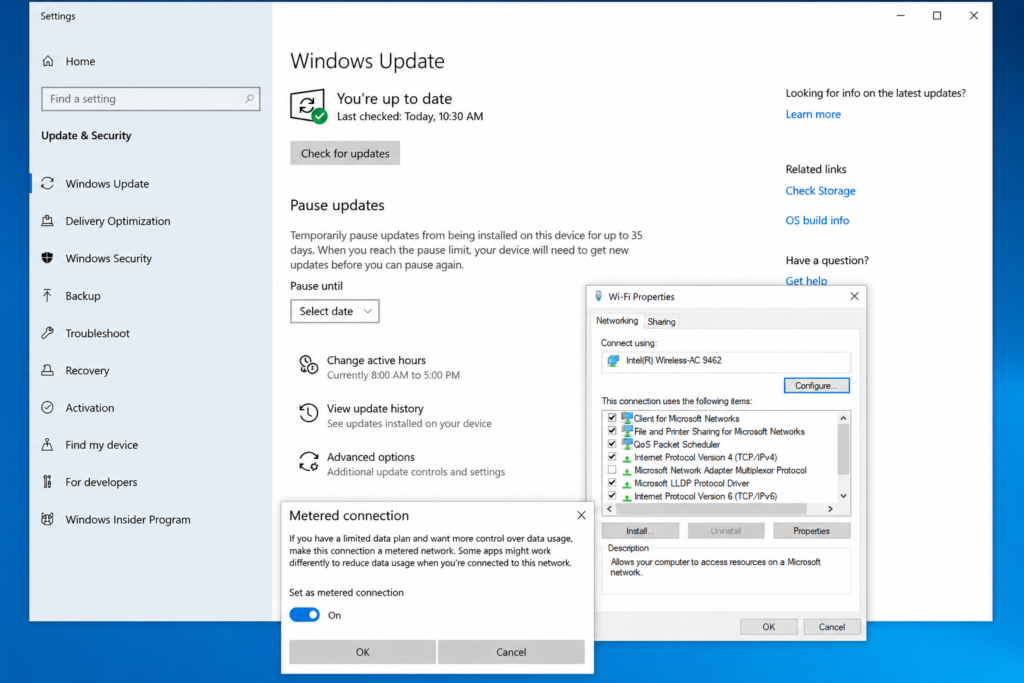Switch to the Sharing tab
Screen dimensions: 1024x683
[x=661, y=321]
